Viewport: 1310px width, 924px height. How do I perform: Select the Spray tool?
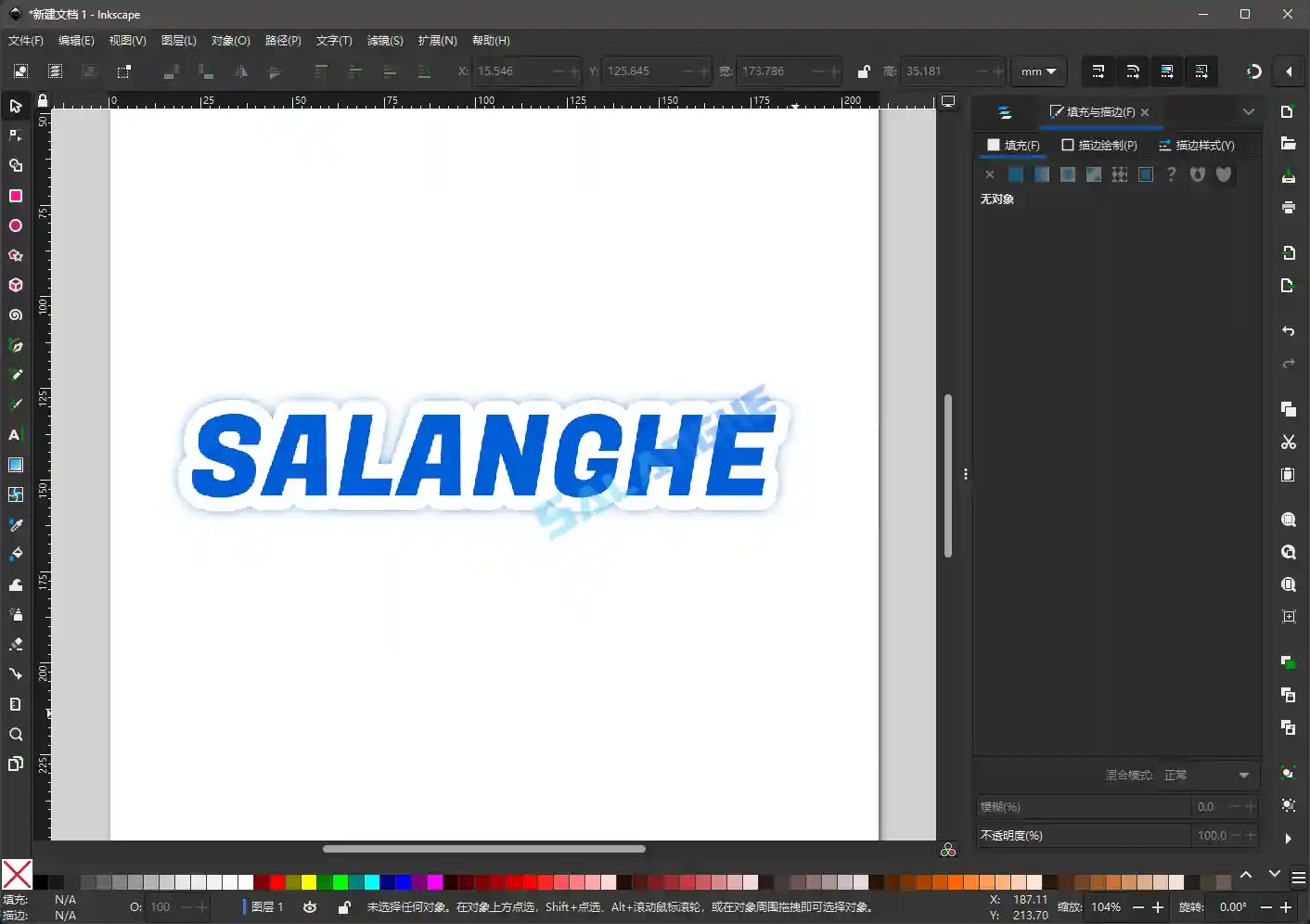pos(16,614)
